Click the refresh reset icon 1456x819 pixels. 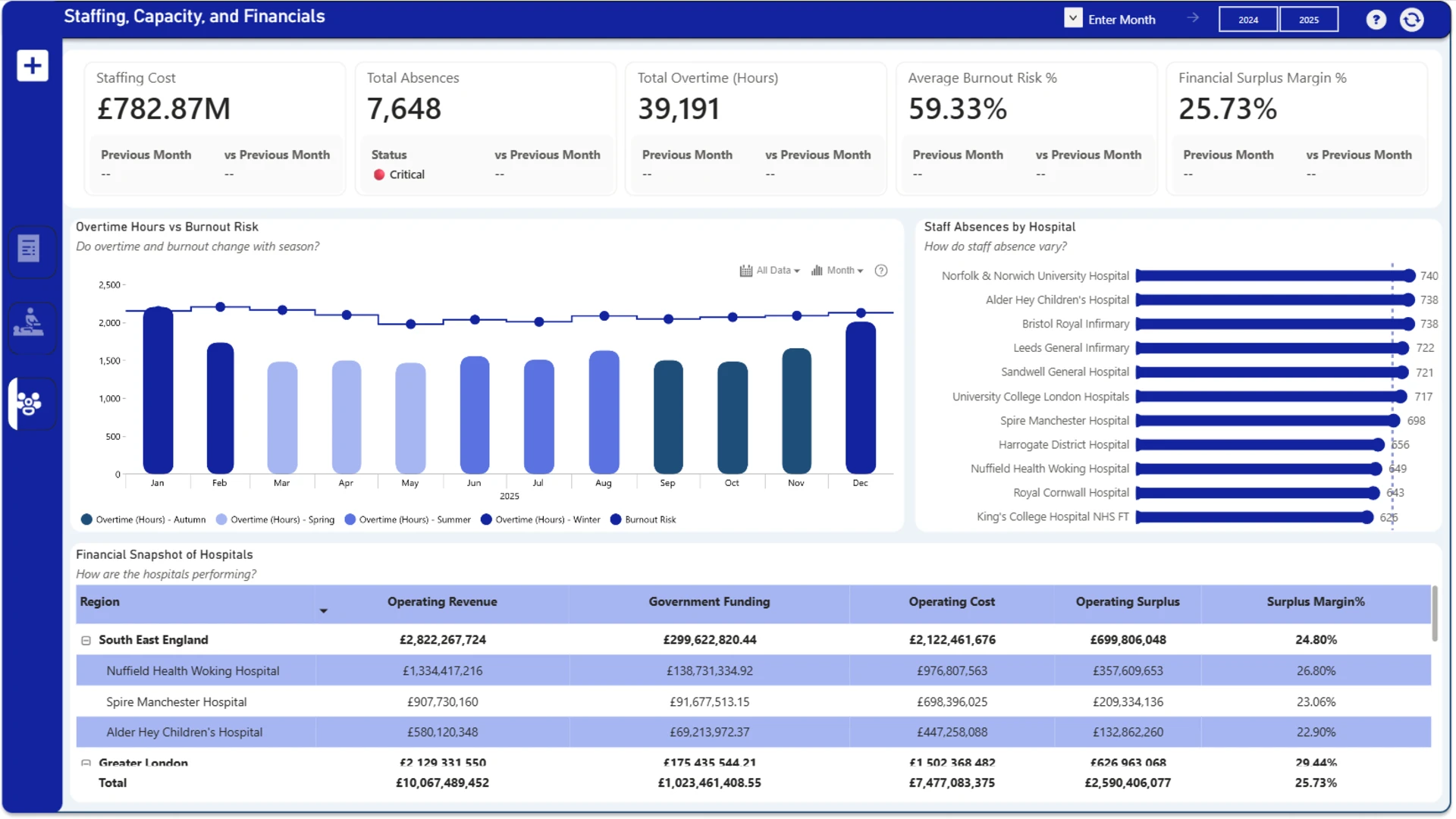pyautogui.click(x=1411, y=20)
